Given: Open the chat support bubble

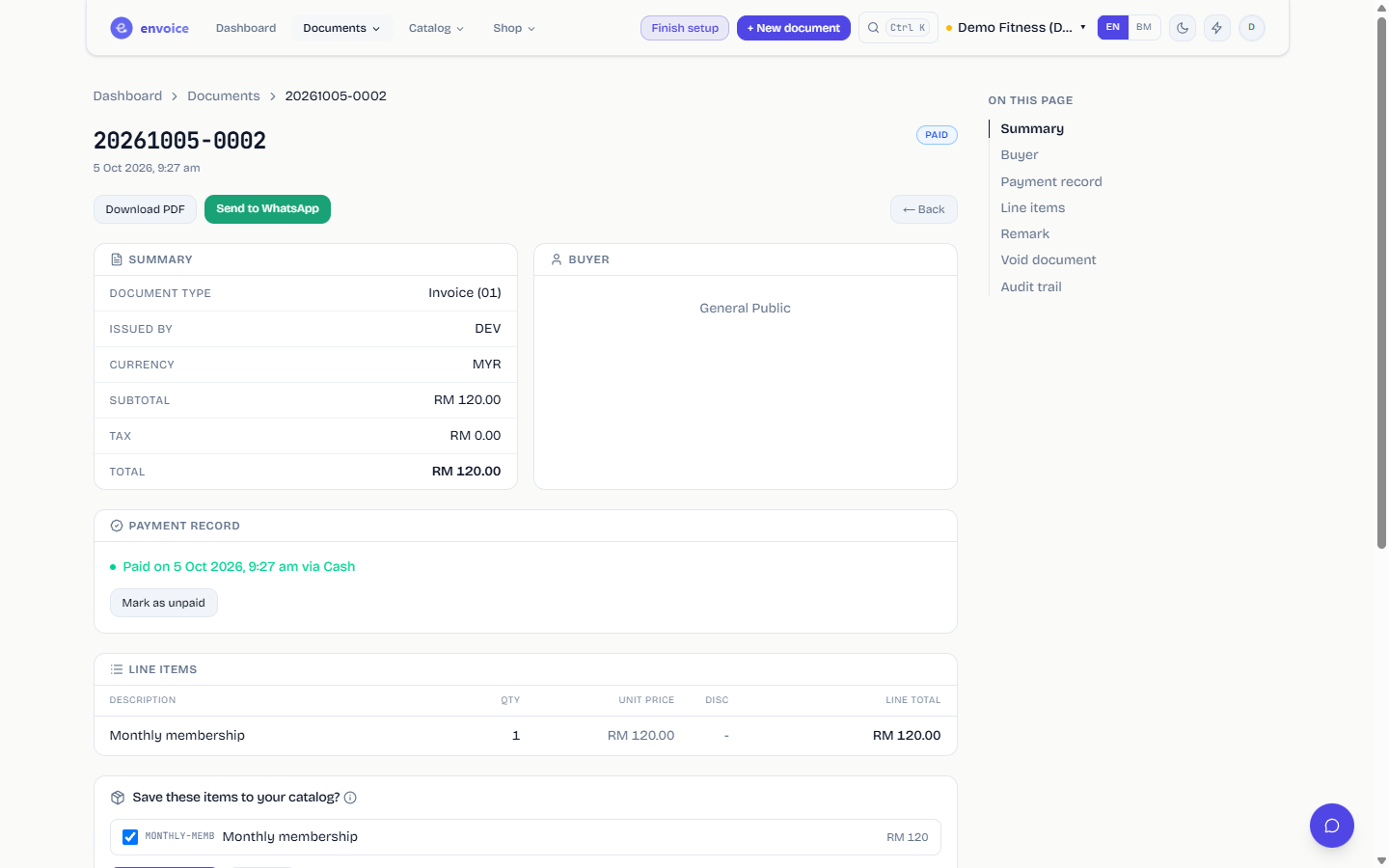Looking at the screenshot, I should coord(1332,826).
